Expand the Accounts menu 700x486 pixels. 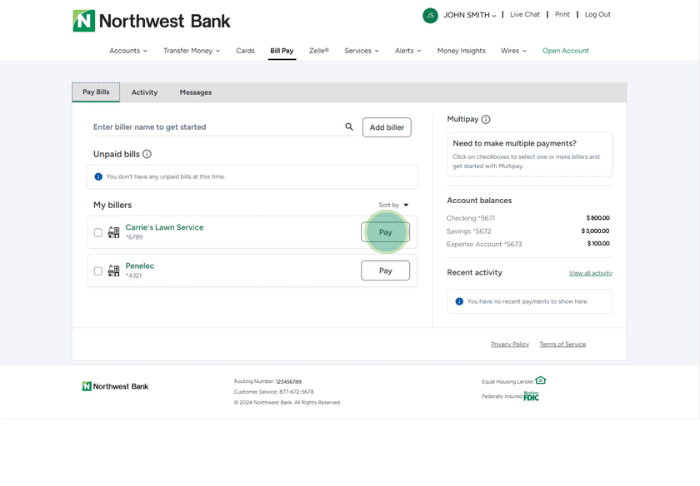click(128, 50)
